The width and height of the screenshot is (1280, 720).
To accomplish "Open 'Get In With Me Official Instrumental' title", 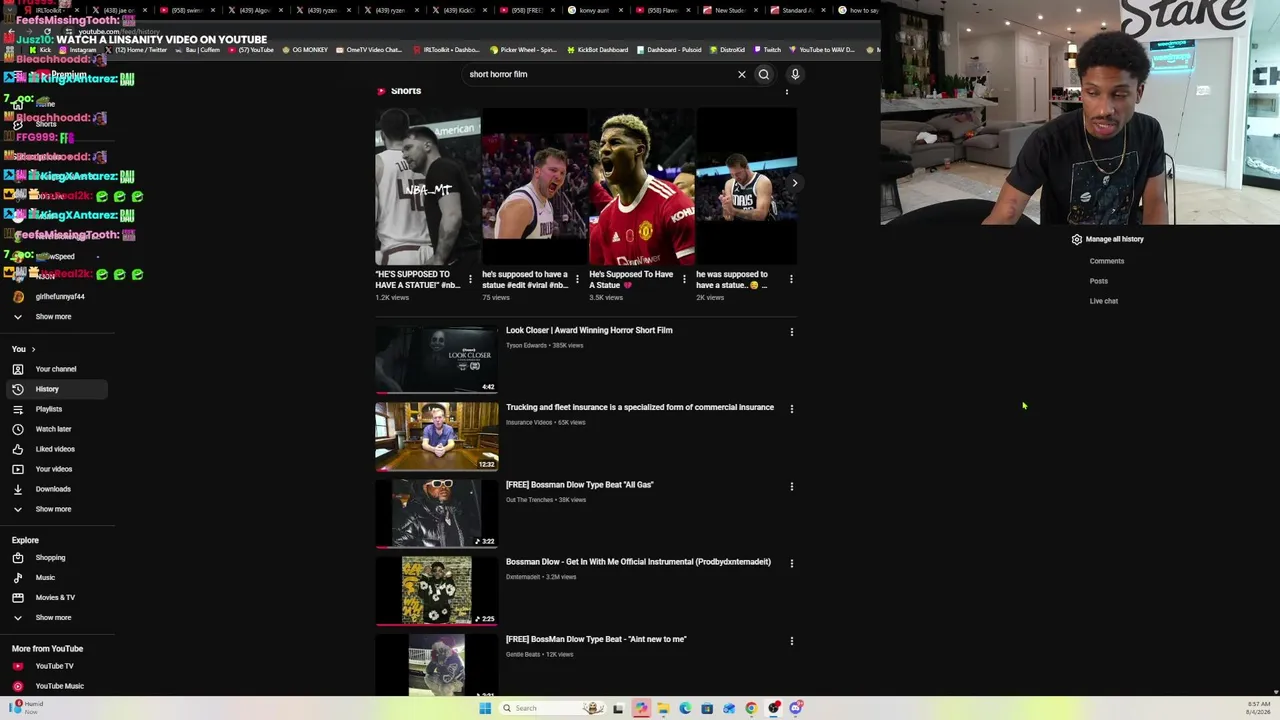I will (x=638, y=562).
